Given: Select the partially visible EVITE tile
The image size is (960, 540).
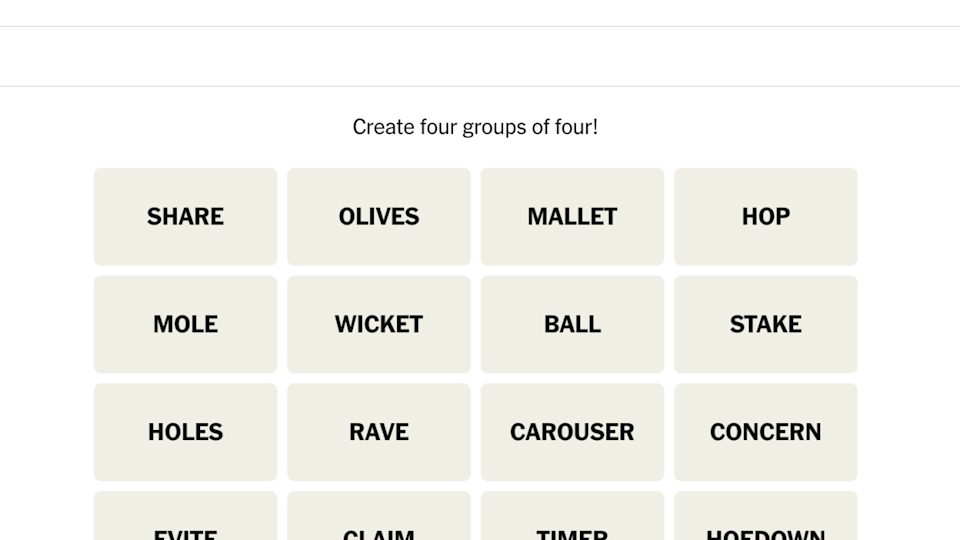Looking at the screenshot, I should pos(185,518).
